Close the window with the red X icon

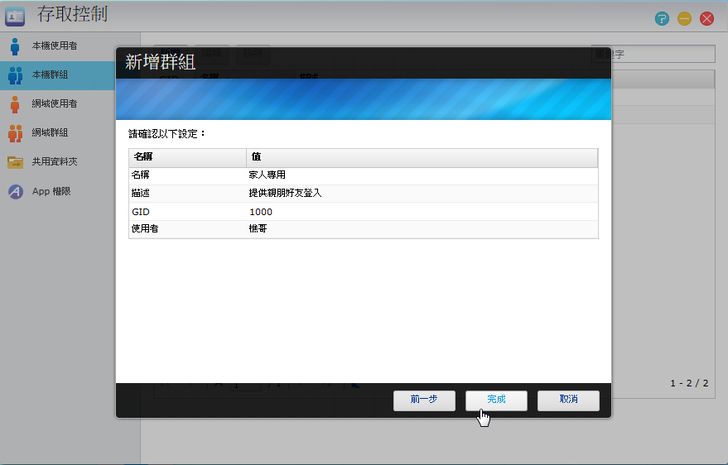(707, 19)
